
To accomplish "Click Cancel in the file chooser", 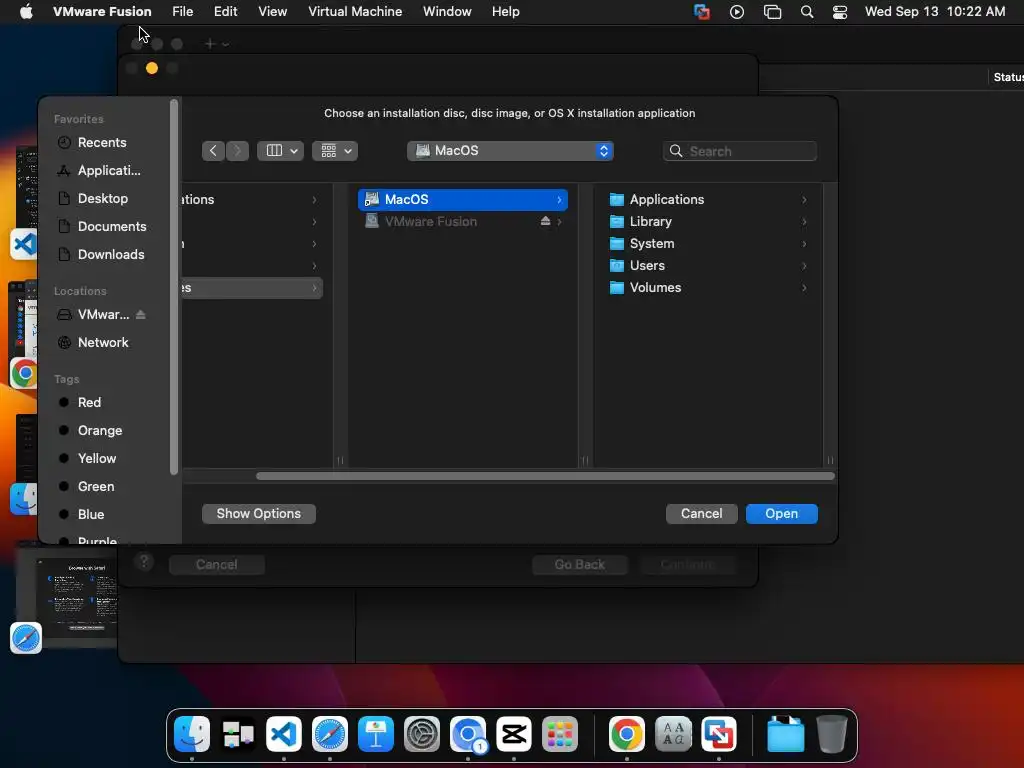I will (701, 514).
